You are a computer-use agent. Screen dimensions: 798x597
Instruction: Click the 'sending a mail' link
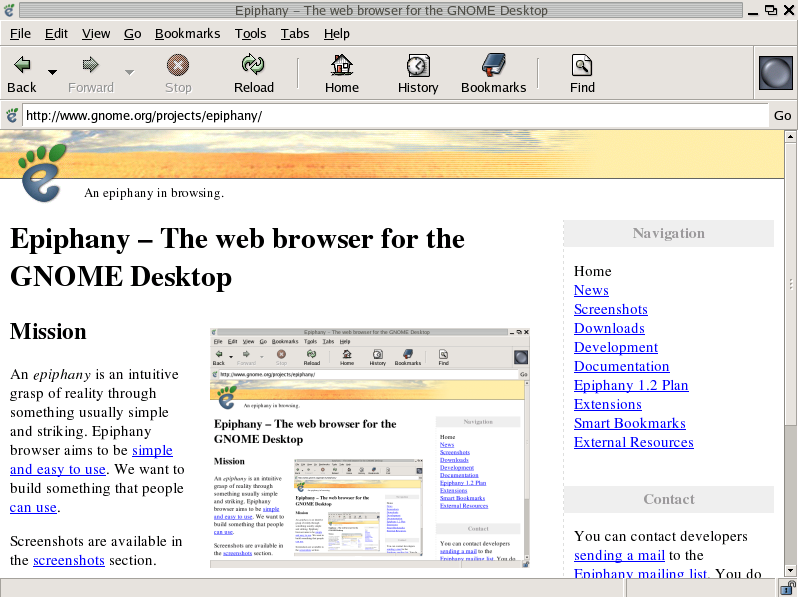pyautogui.click(x=619, y=555)
